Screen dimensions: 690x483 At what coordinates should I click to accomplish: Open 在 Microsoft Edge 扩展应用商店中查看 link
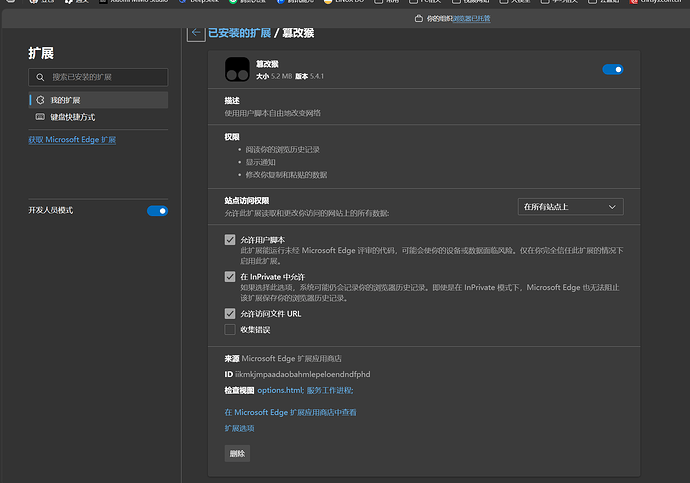pos(290,413)
